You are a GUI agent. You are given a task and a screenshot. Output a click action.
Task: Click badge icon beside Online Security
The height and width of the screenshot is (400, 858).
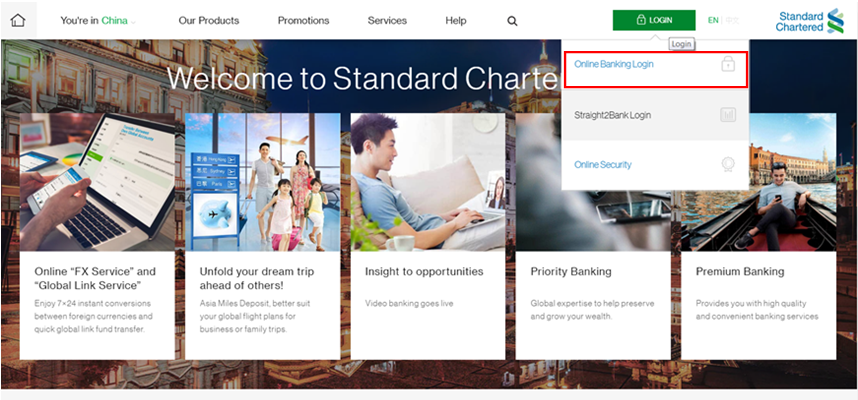coord(728,164)
